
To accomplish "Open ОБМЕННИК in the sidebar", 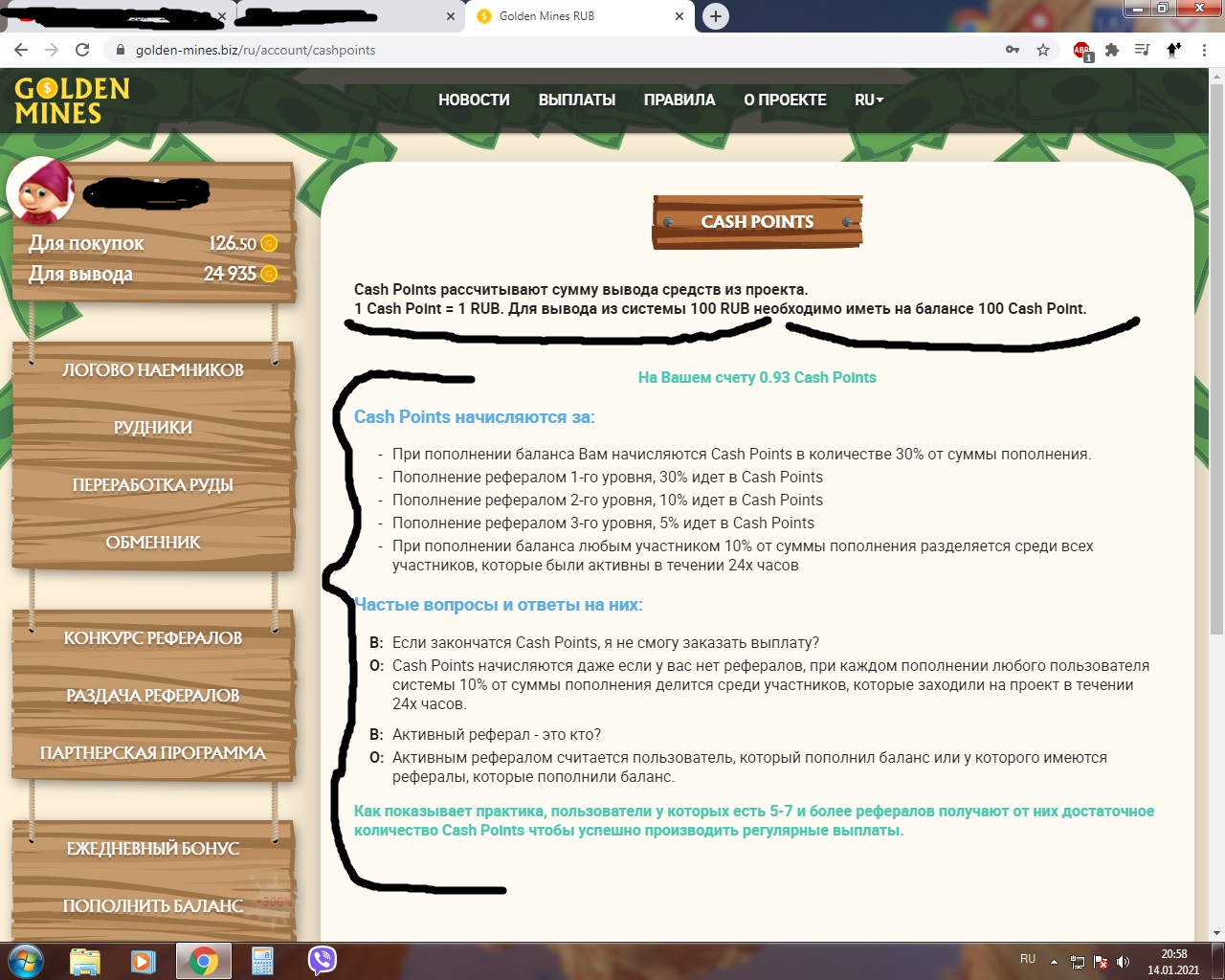I will click(153, 543).
